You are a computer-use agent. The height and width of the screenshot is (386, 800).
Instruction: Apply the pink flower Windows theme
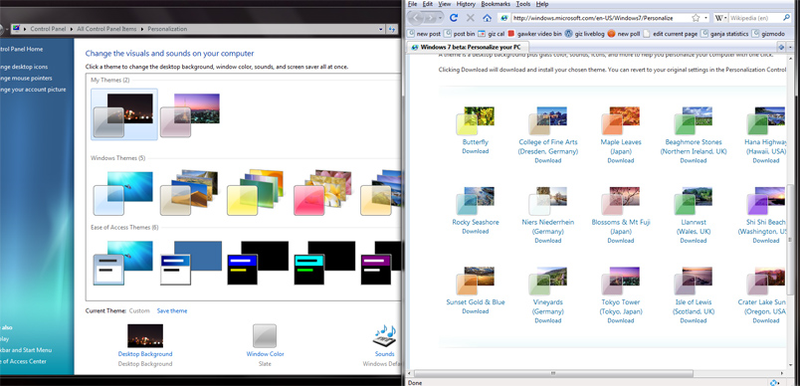(x=322, y=192)
